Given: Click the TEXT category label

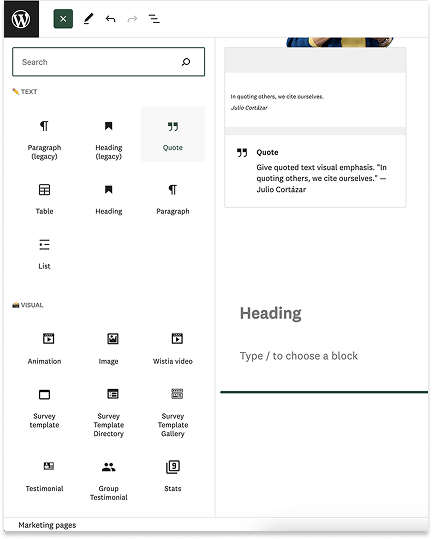Looking at the screenshot, I should (25, 91).
